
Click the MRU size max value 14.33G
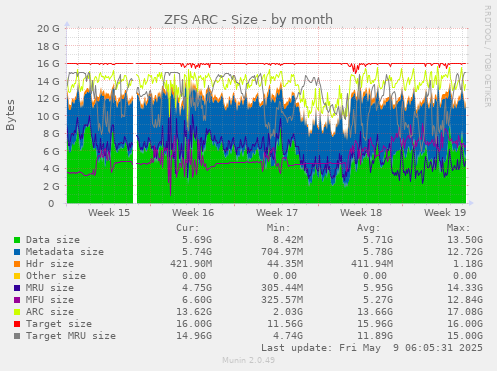click(465, 288)
